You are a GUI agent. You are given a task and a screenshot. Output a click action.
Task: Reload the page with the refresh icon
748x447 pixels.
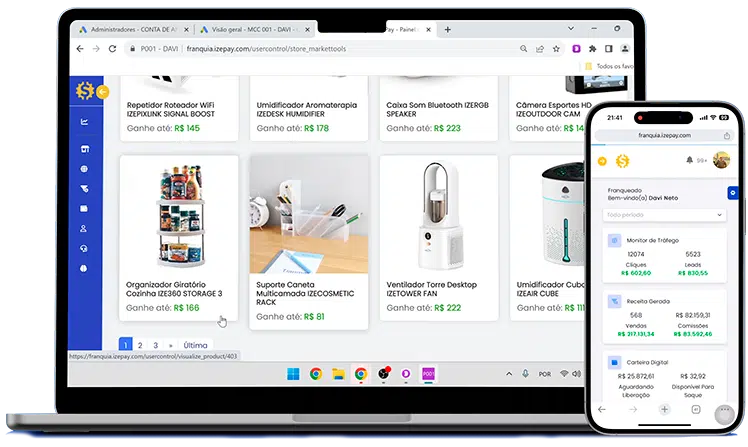click(113, 49)
